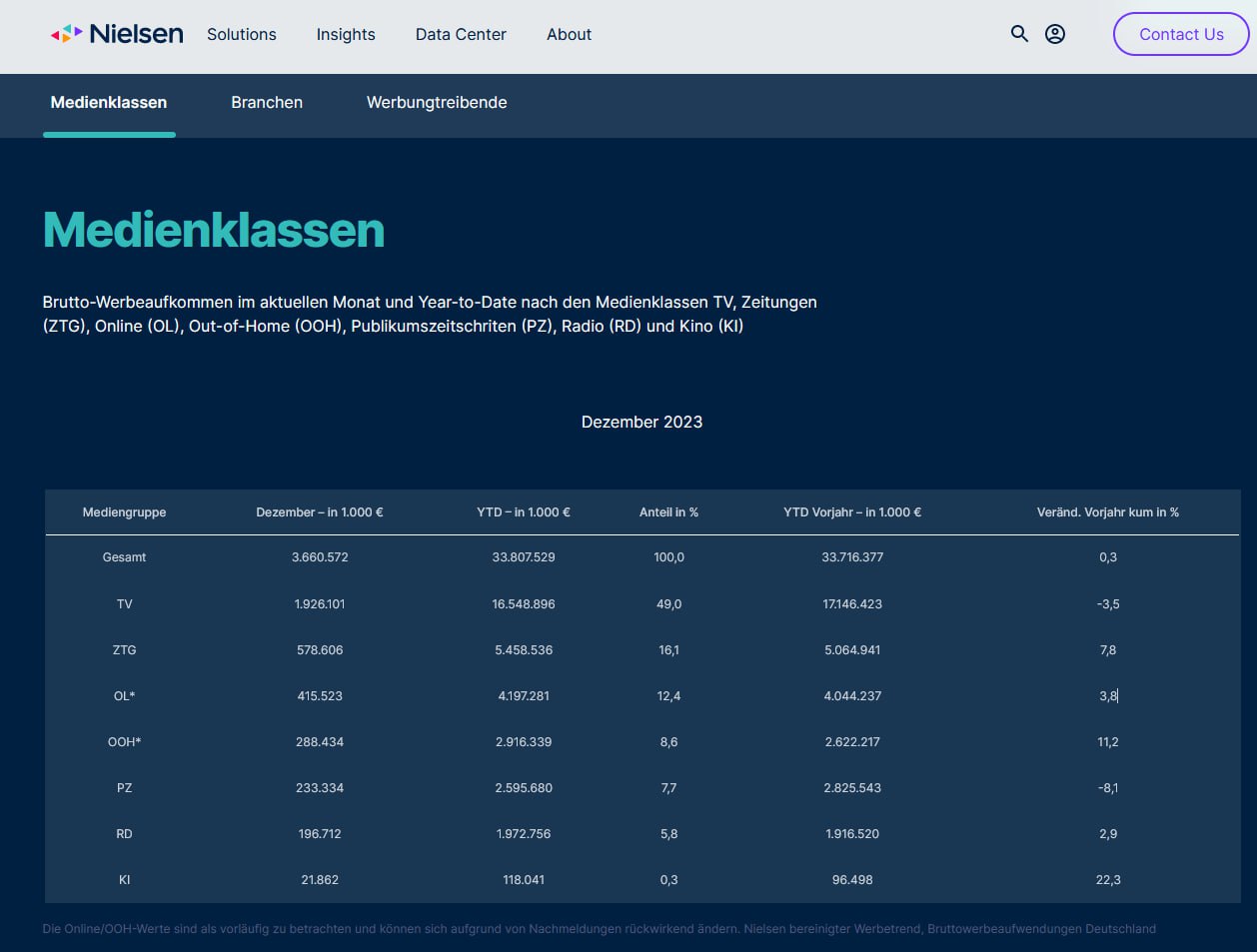Open the search magnifier icon
1257x952 pixels.
(1019, 34)
